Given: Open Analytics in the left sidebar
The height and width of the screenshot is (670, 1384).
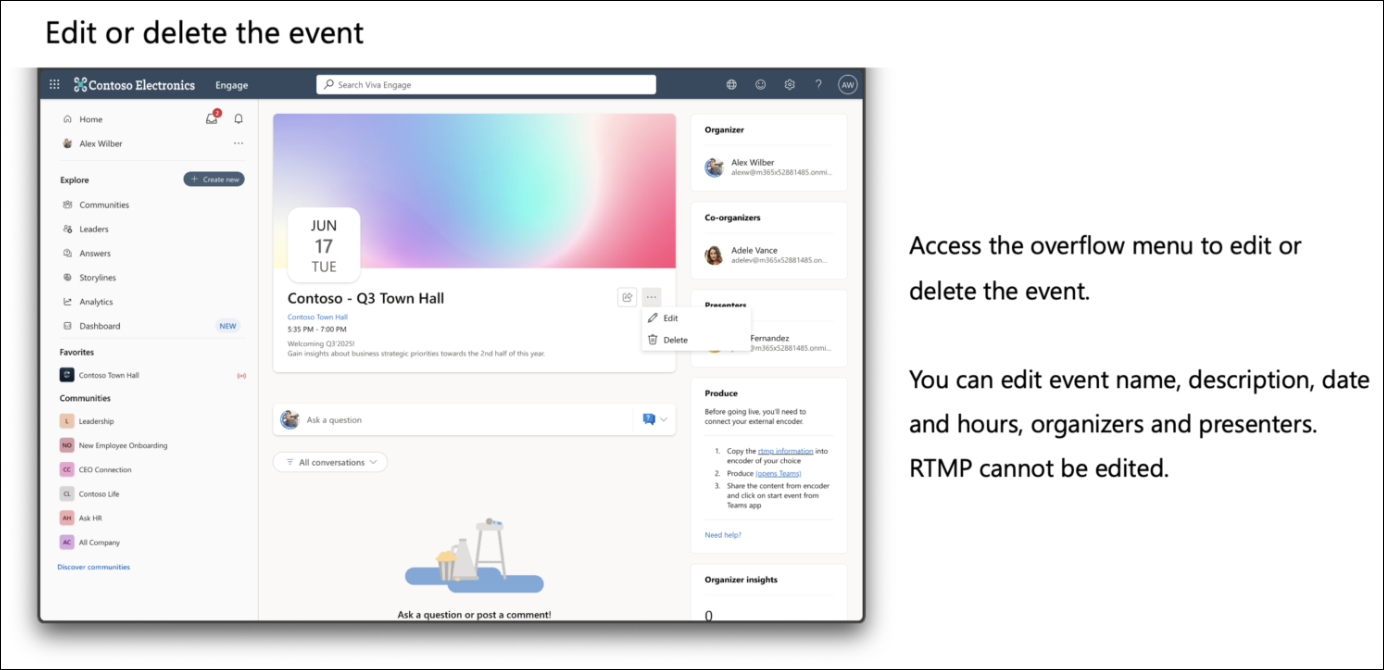Looking at the screenshot, I should [x=96, y=302].
